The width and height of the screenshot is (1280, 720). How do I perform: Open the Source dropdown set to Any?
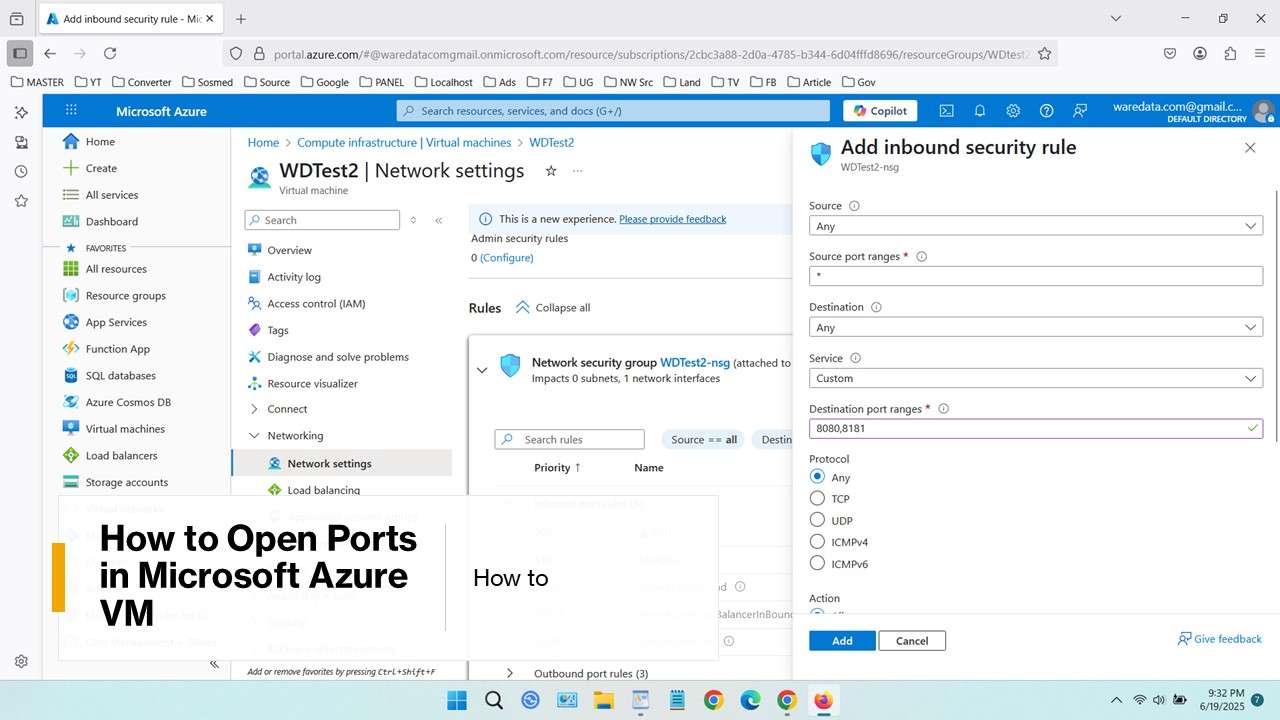1036,225
